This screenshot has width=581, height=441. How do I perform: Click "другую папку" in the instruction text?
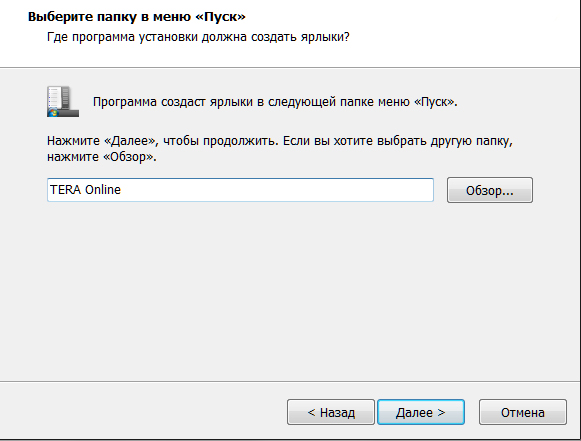(470, 142)
